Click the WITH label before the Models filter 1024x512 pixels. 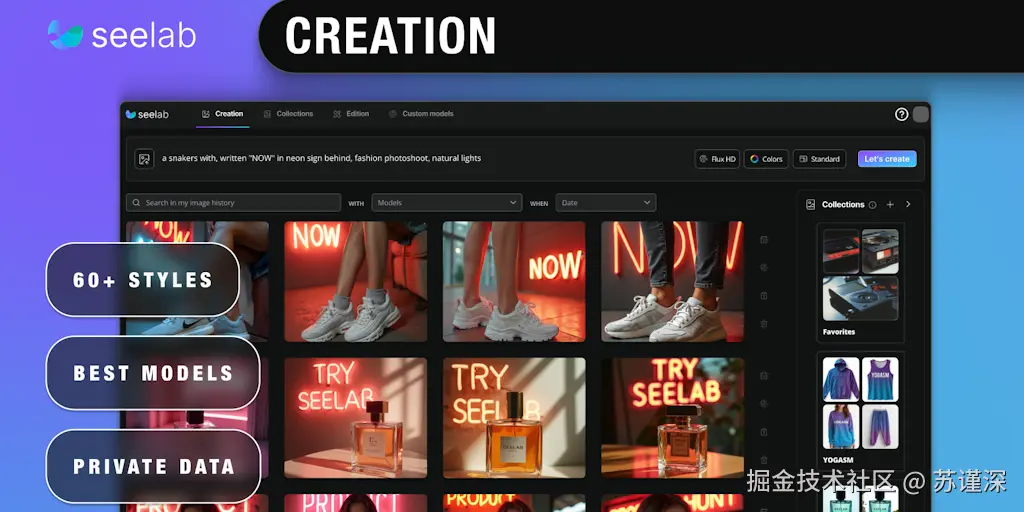tap(356, 204)
